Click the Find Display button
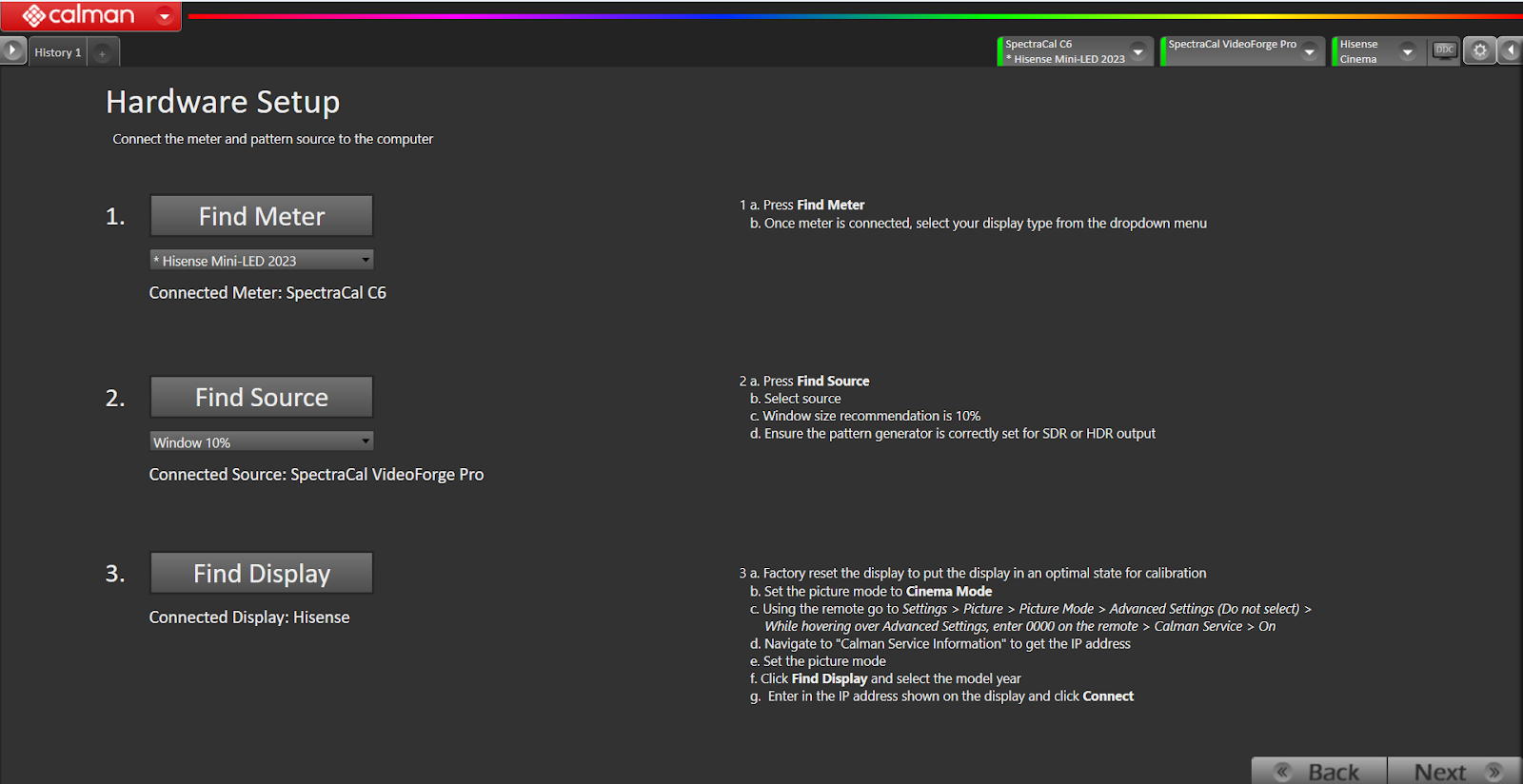The width and height of the screenshot is (1523, 784). click(x=262, y=573)
